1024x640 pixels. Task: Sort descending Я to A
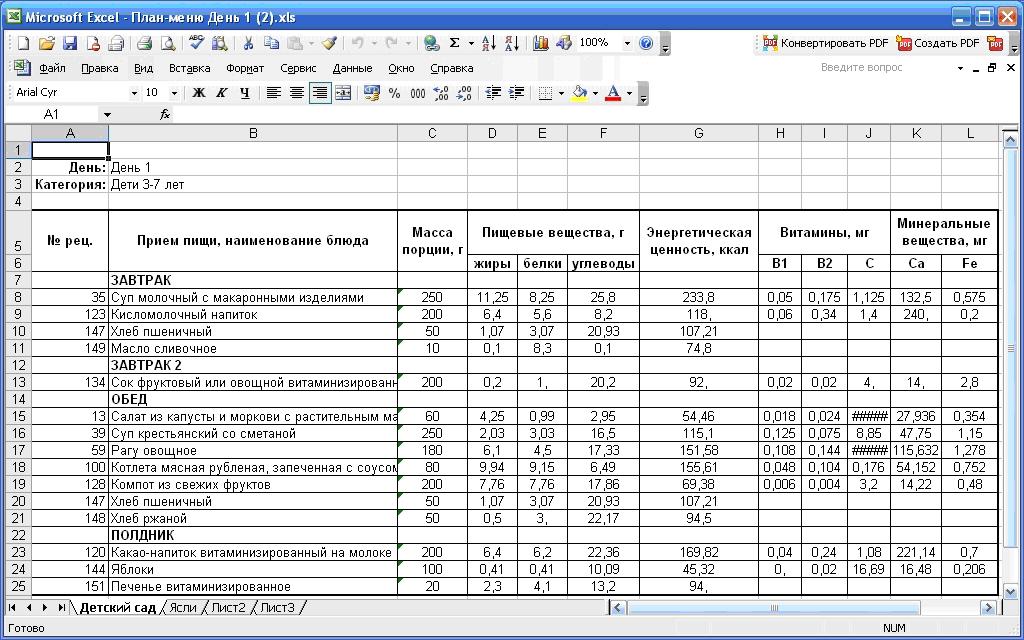(x=512, y=44)
